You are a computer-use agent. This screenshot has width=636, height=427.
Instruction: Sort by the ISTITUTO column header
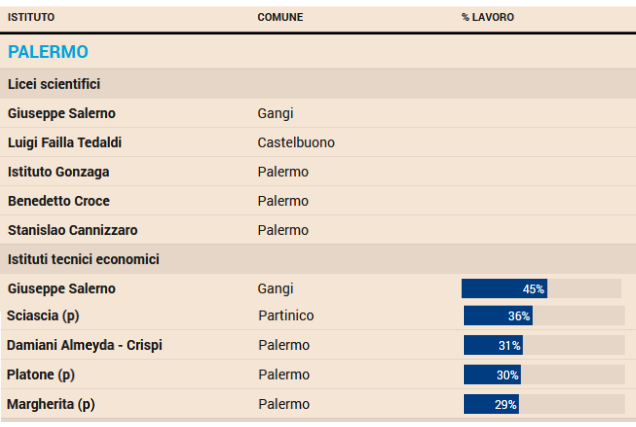click(31, 17)
